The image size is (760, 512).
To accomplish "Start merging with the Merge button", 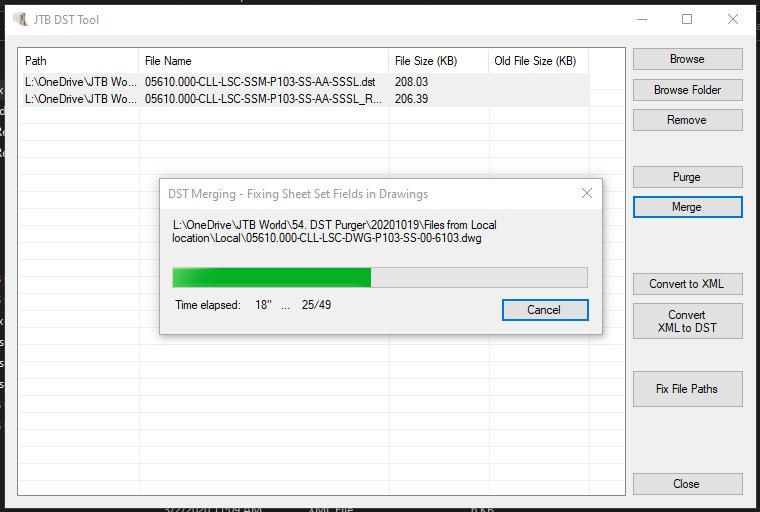I will [x=687, y=207].
